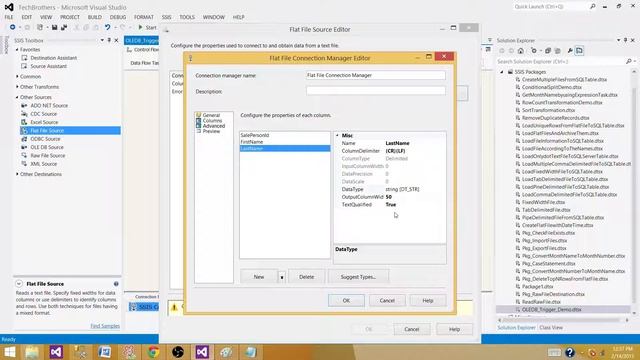Click the info icon beside Flat File Source description

[116, 284]
